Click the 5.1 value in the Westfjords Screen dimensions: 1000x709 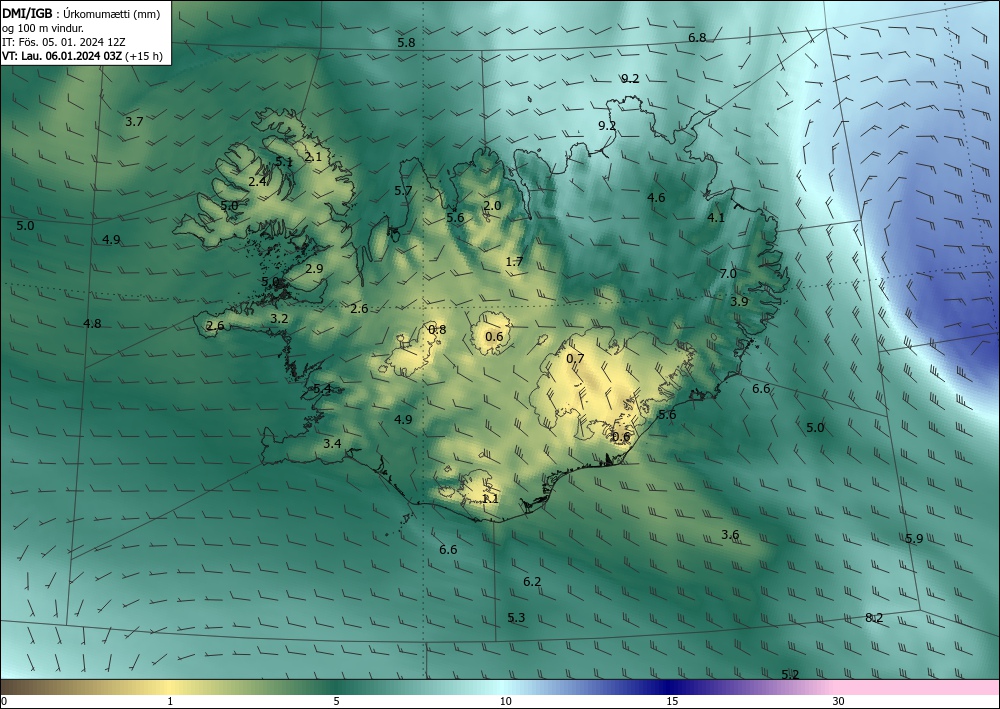(x=284, y=162)
